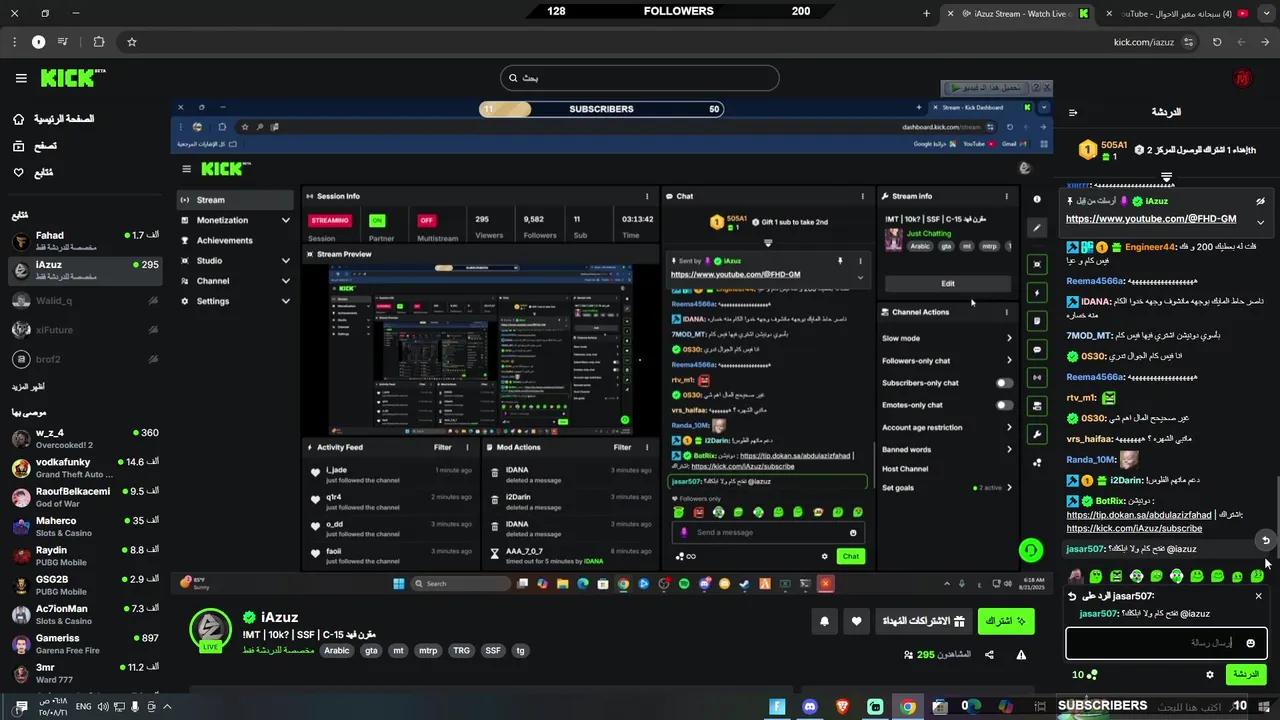Viewport: 1280px width, 720px height.
Task: Reload the page from browser toolbar
Action: [x=1217, y=42]
